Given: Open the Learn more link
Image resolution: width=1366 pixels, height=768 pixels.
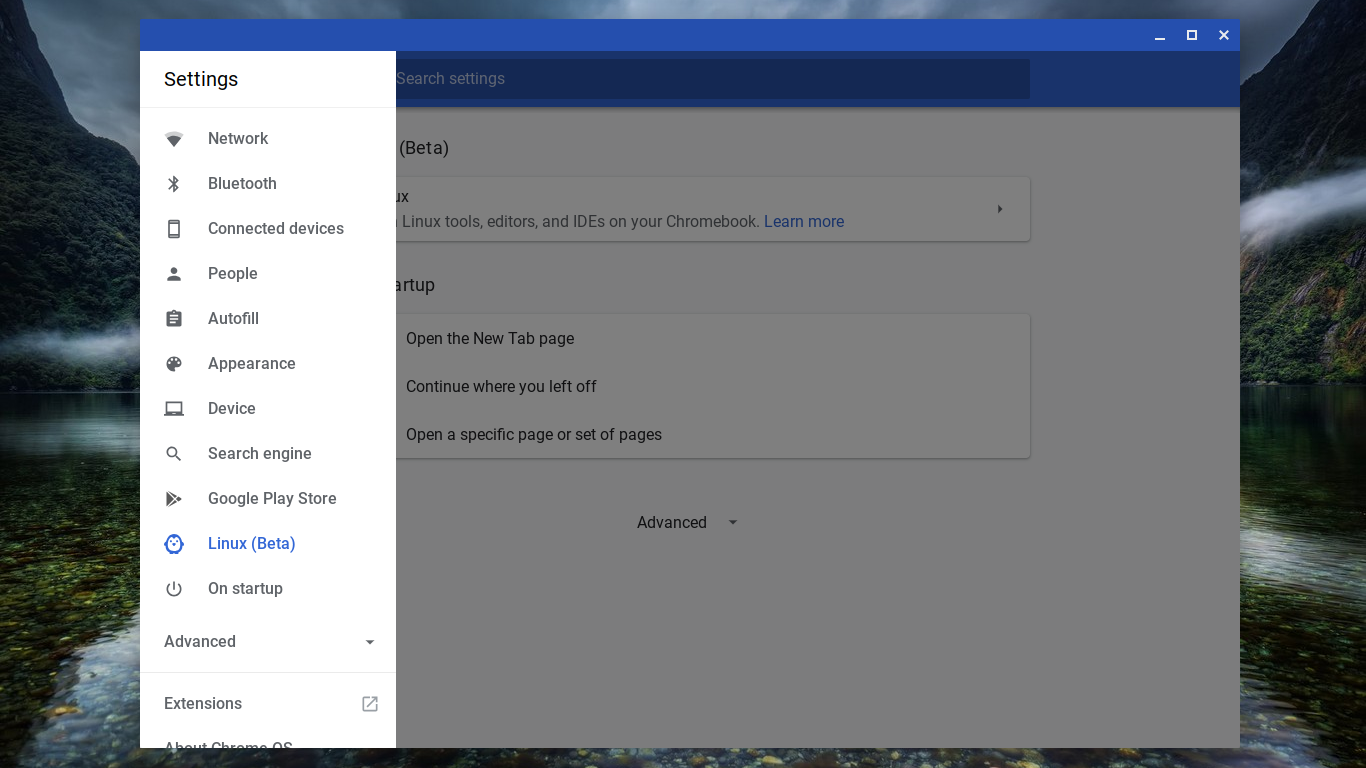Looking at the screenshot, I should [804, 222].
